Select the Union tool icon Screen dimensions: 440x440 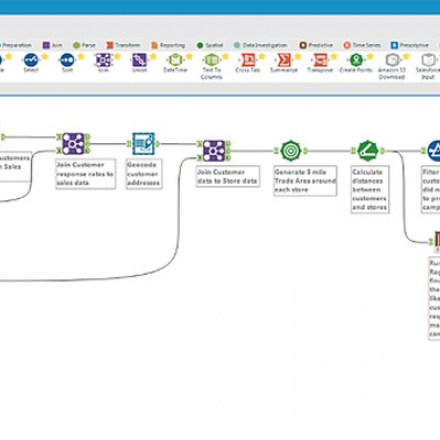139,60
